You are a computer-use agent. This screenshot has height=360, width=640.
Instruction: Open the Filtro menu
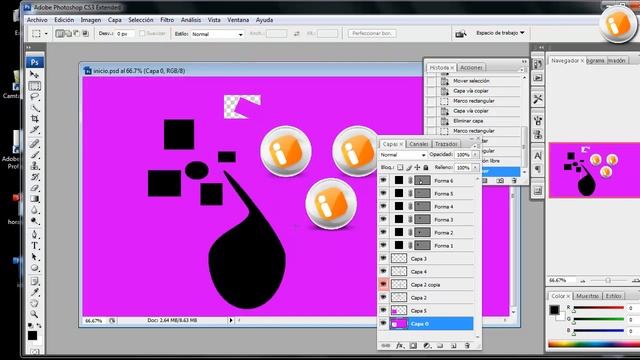pos(167,20)
